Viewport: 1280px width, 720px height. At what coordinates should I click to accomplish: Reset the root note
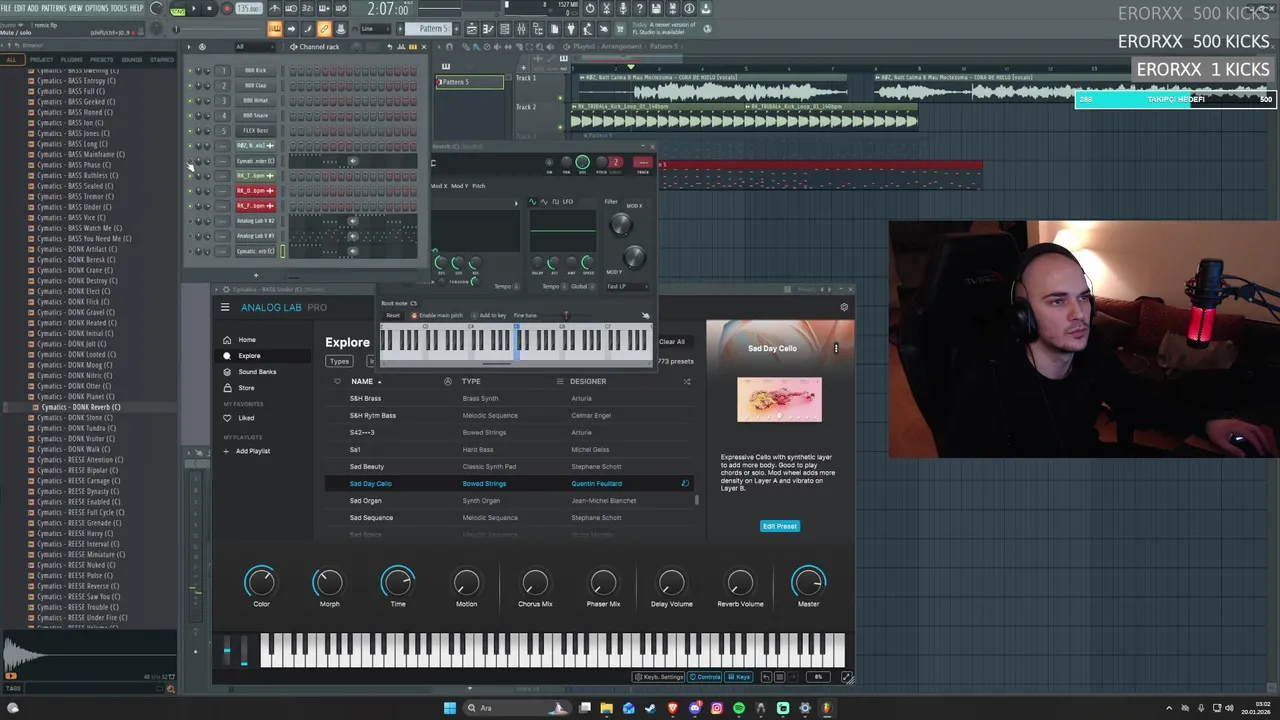pos(393,316)
